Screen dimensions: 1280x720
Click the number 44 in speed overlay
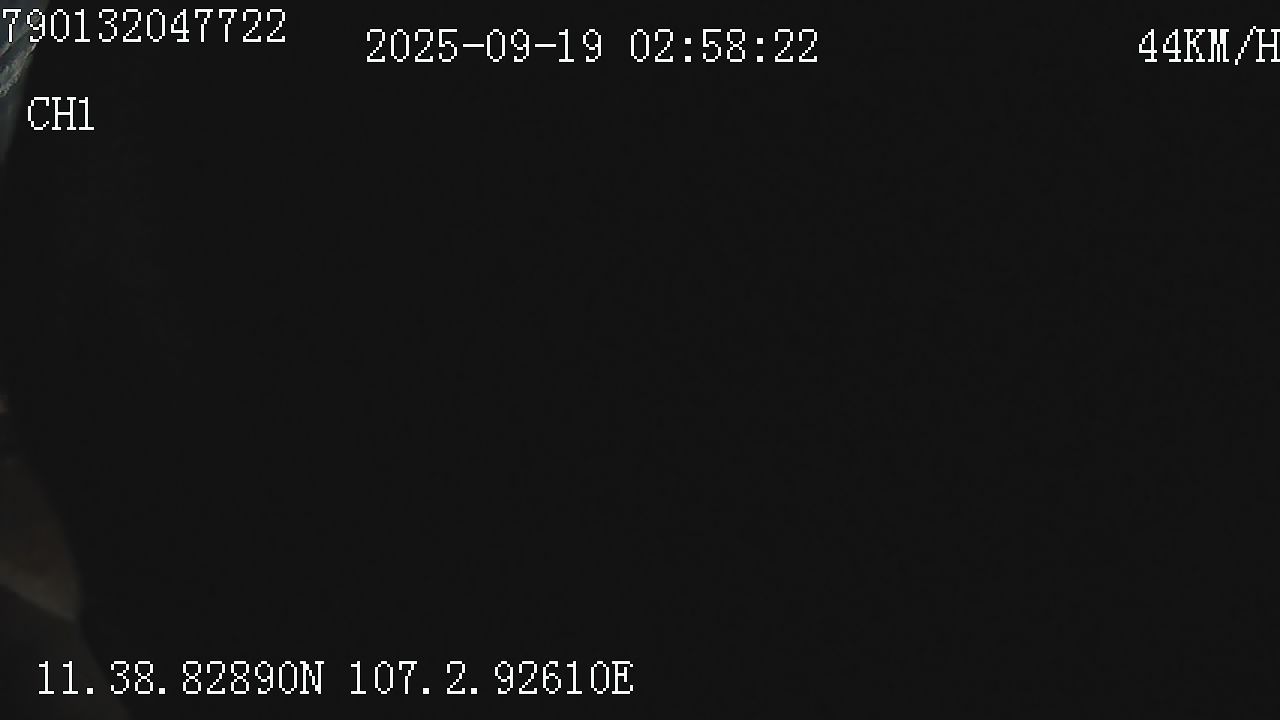(x=1161, y=47)
